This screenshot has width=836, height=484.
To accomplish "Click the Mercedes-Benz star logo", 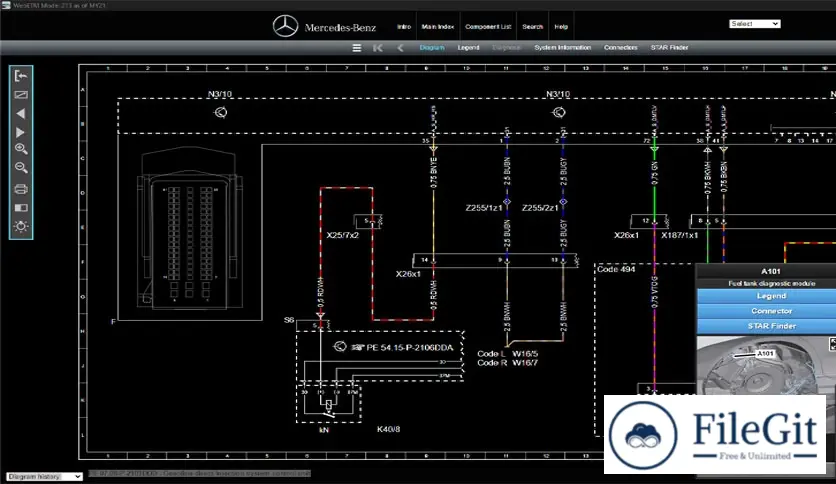I will 285,26.
